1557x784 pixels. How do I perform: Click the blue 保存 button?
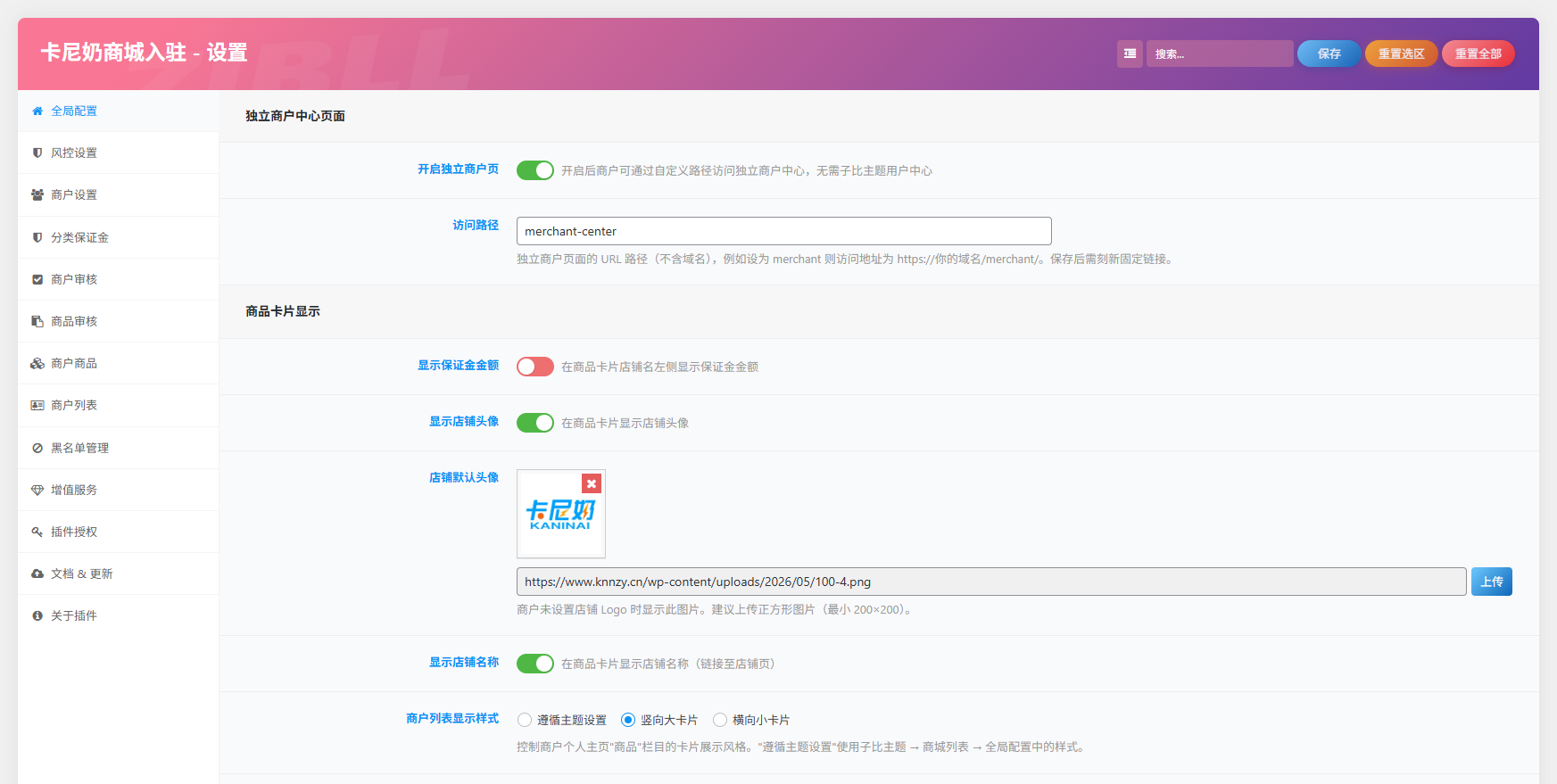click(x=1329, y=54)
